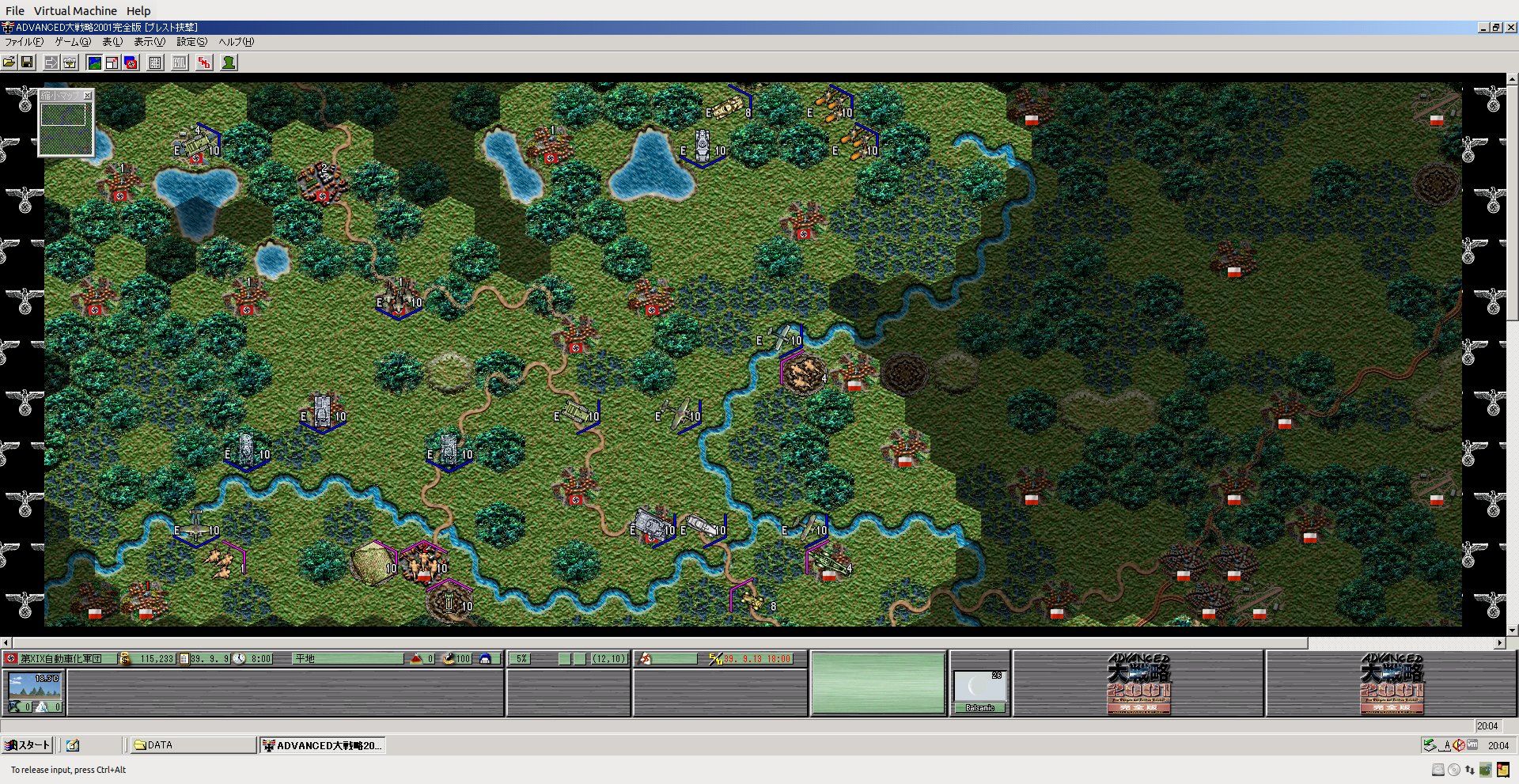Click the 115,233 funds value
Screen dimensions: 1519x784
(157, 658)
